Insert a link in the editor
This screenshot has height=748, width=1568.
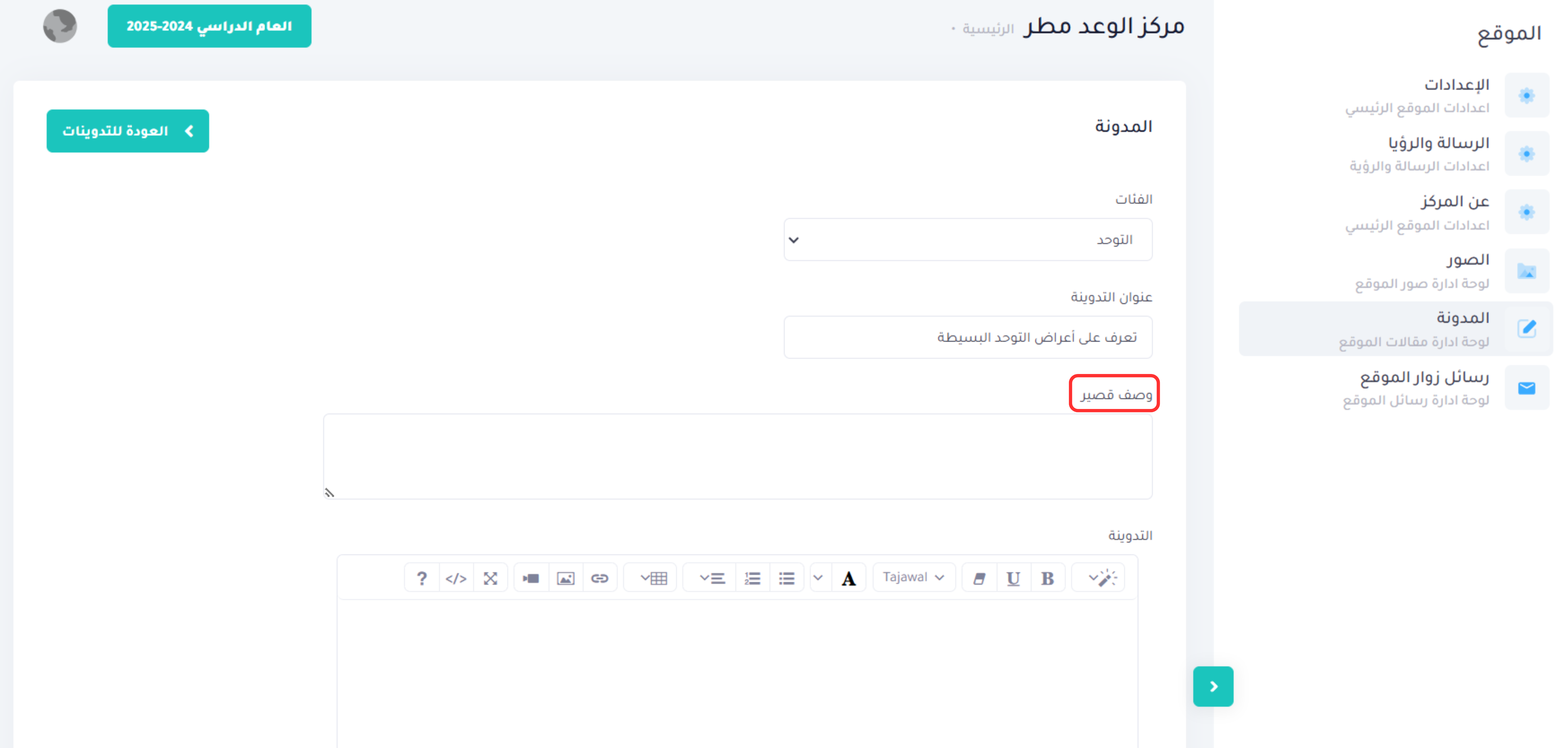point(600,578)
